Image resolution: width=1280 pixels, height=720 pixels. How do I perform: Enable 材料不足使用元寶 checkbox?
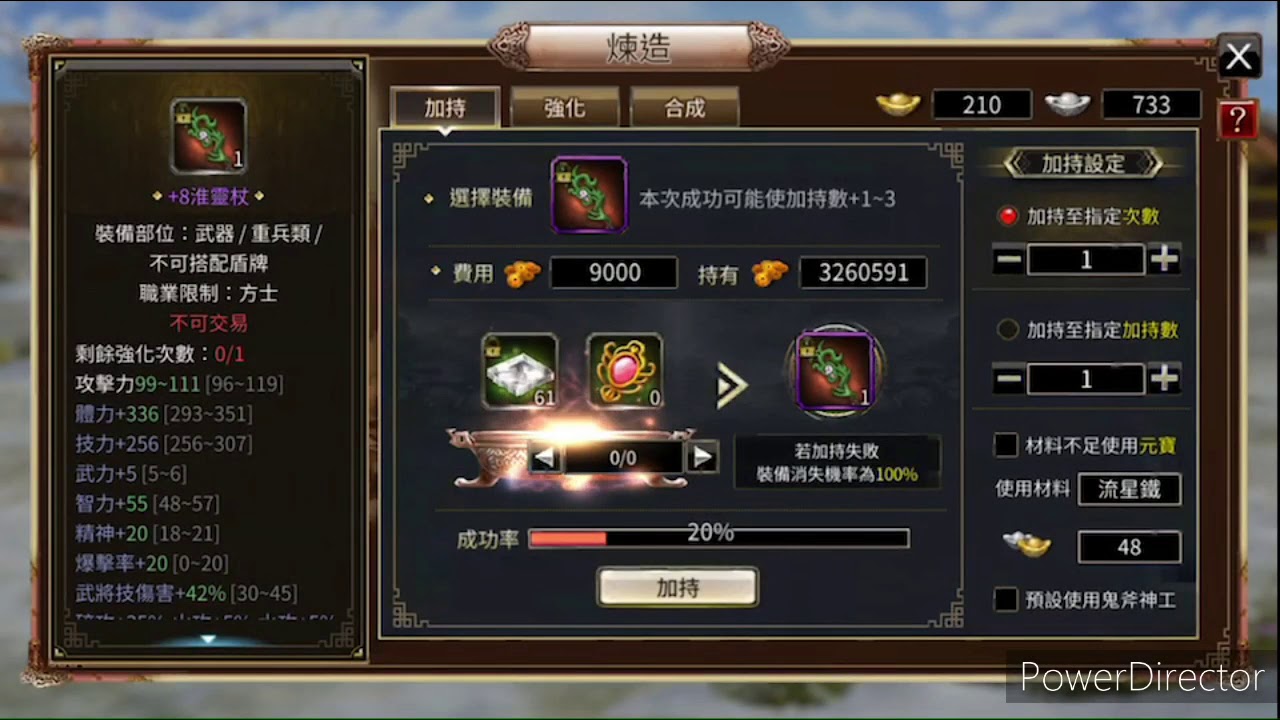1006,444
